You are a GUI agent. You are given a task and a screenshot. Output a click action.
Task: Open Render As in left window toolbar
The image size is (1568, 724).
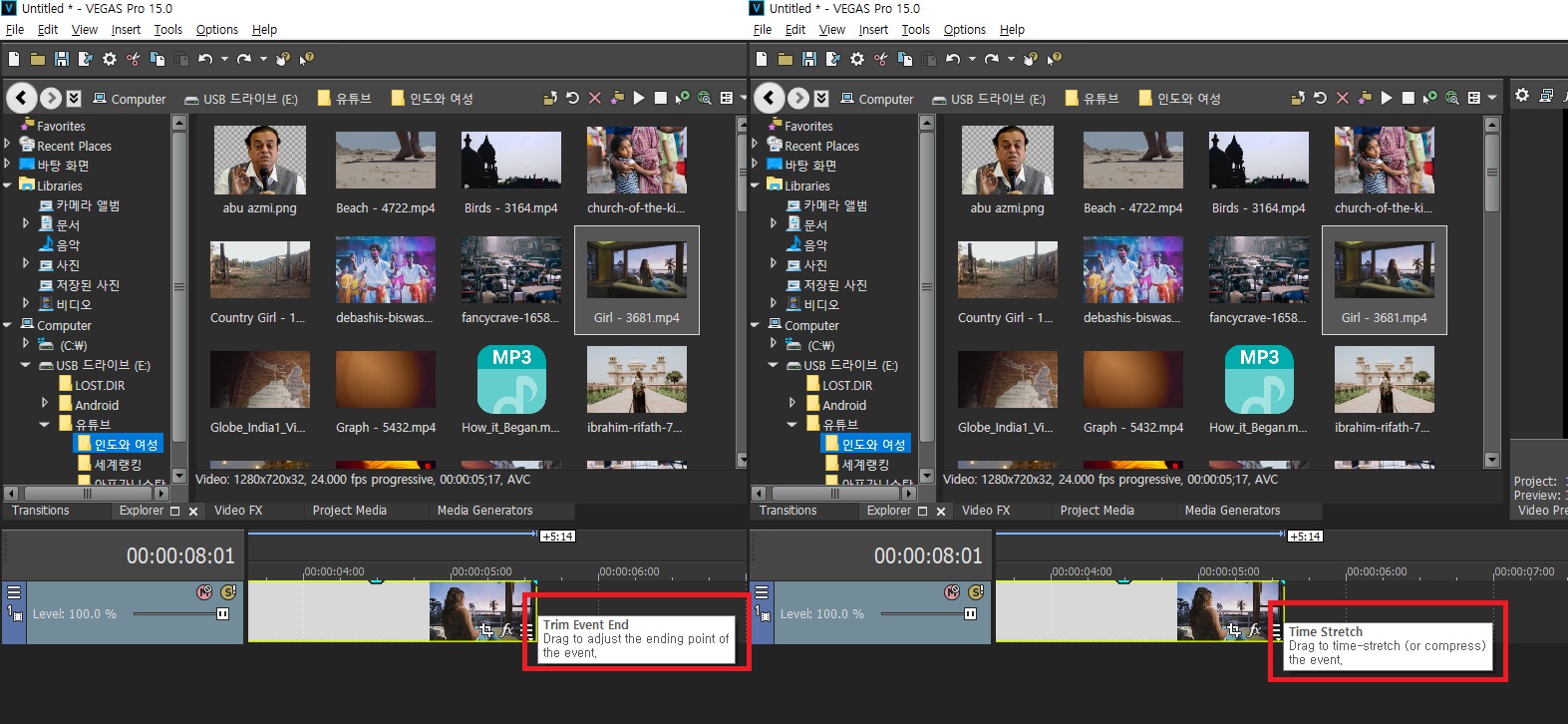tap(86, 60)
